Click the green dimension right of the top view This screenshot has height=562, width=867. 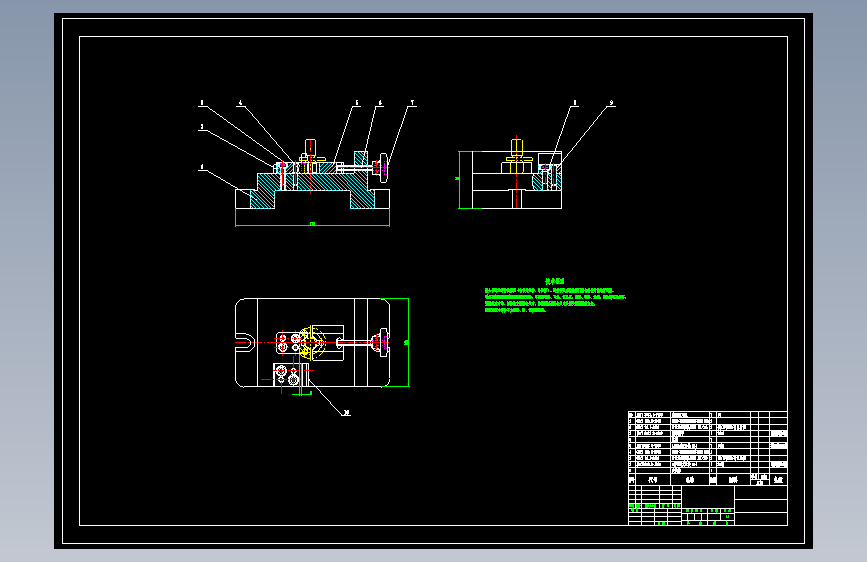406,343
